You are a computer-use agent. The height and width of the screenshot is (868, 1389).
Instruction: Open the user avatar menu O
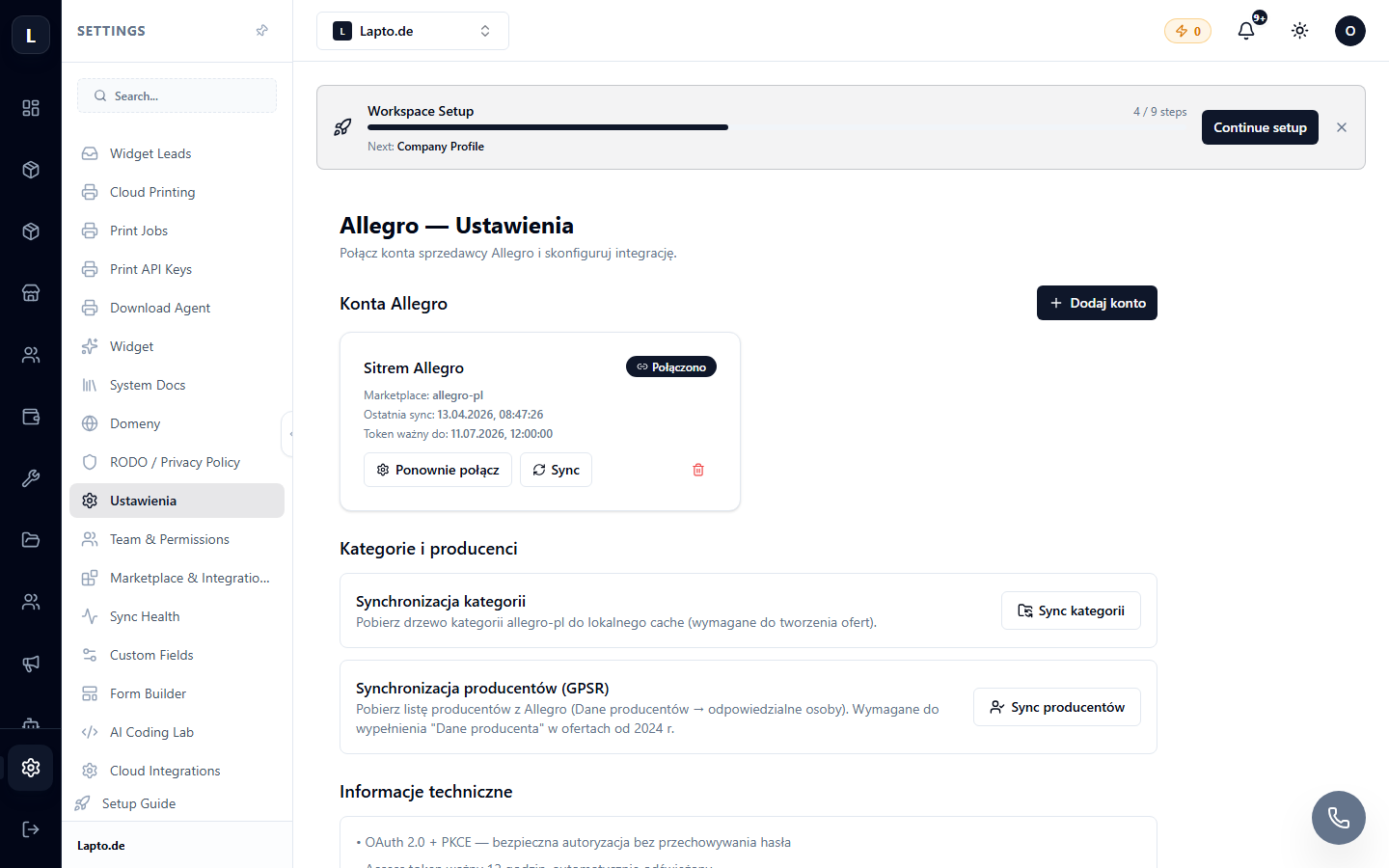[x=1350, y=31]
